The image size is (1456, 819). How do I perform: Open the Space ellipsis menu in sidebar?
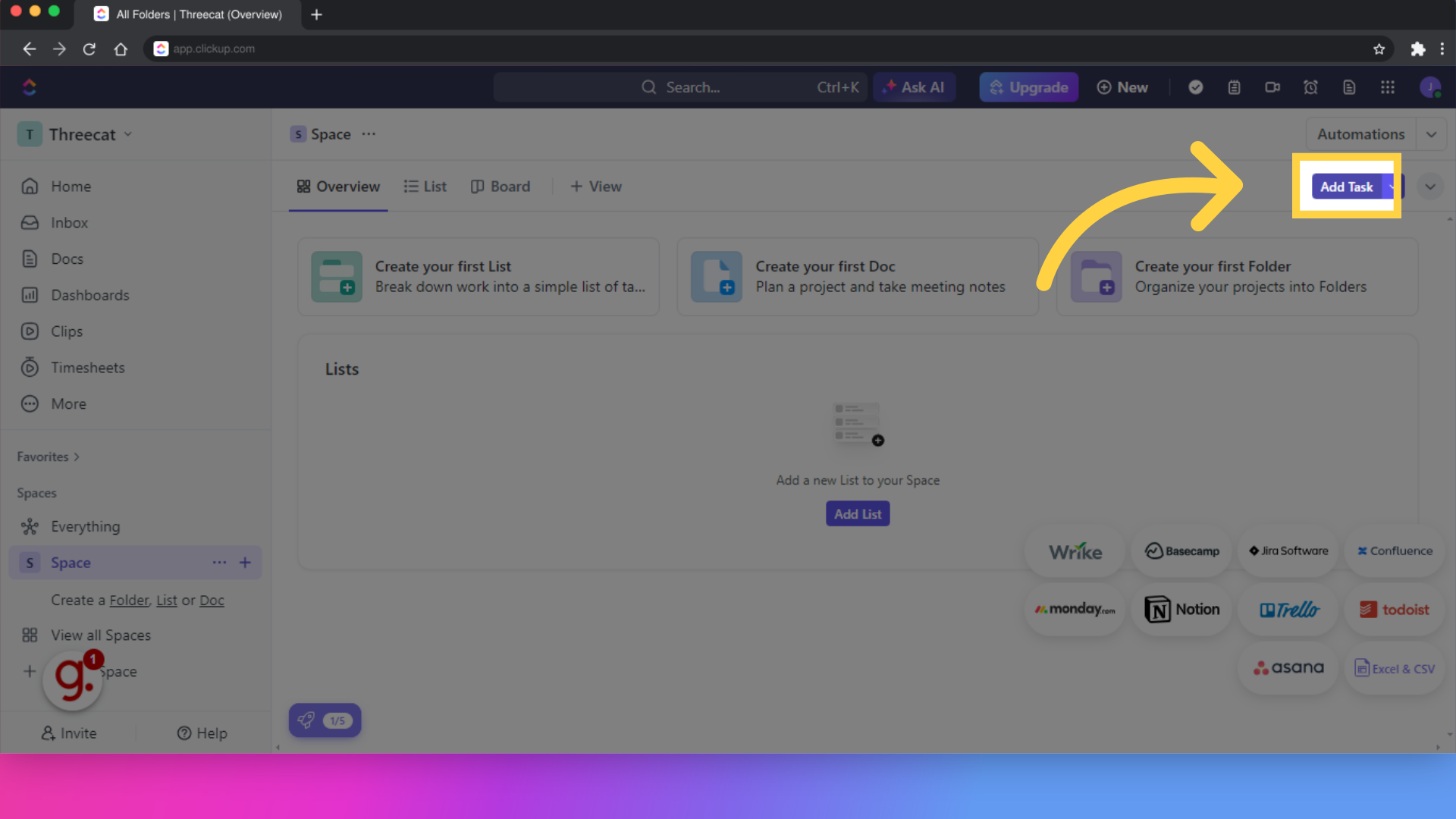[219, 563]
